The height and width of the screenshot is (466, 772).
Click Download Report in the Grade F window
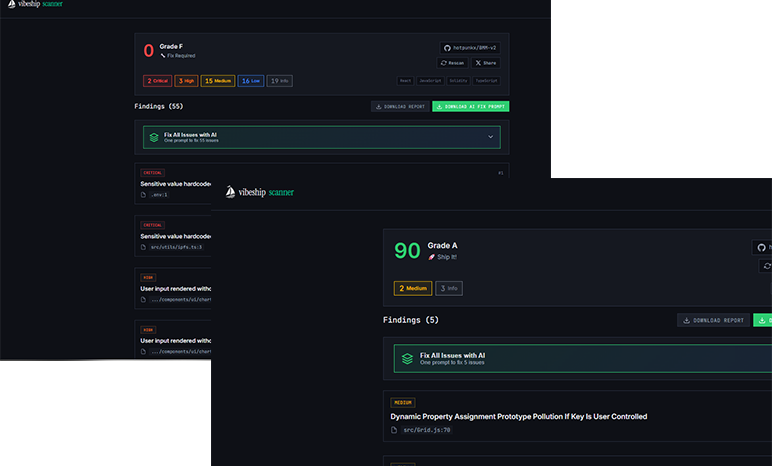click(400, 106)
